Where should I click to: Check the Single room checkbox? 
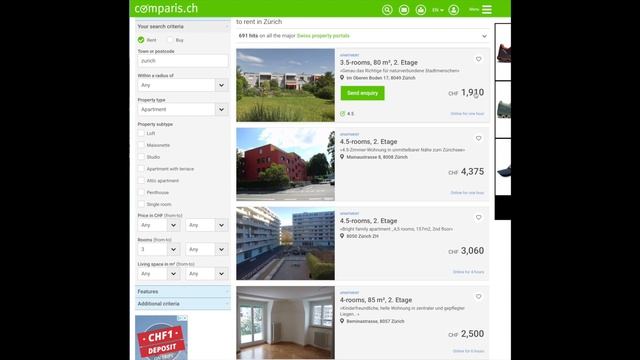pyautogui.click(x=141, y=204)
